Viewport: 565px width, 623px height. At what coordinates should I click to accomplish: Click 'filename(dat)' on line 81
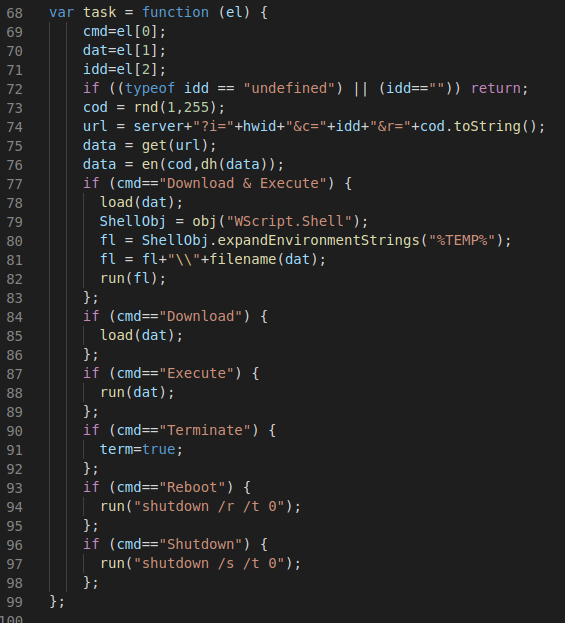point(263,259)
